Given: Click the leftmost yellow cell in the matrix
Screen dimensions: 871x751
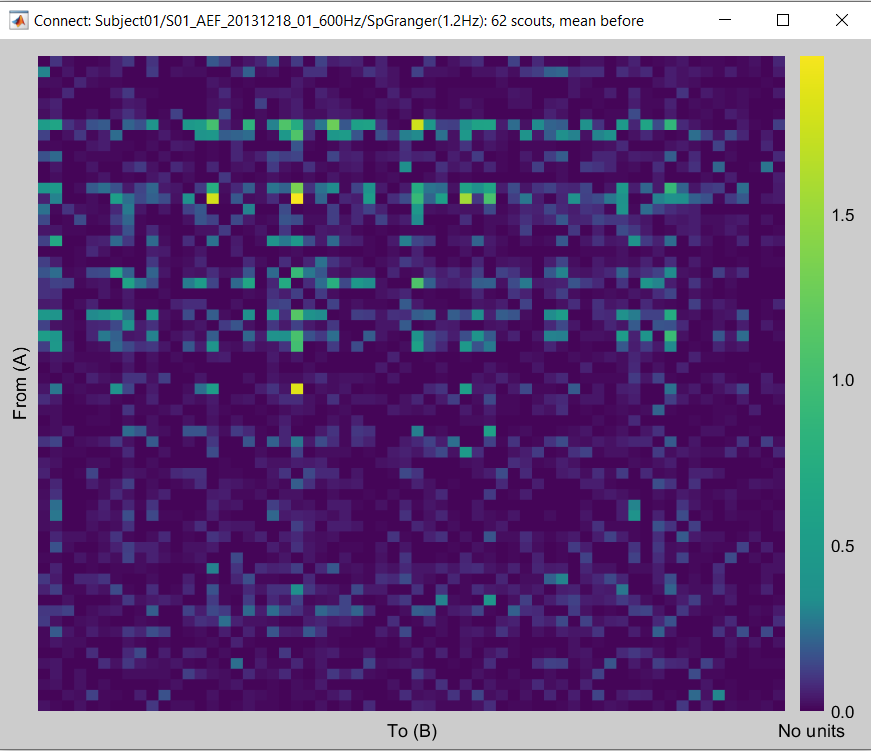Looking at the screenshot, I should pyautogui.click(x=212, y=198).
